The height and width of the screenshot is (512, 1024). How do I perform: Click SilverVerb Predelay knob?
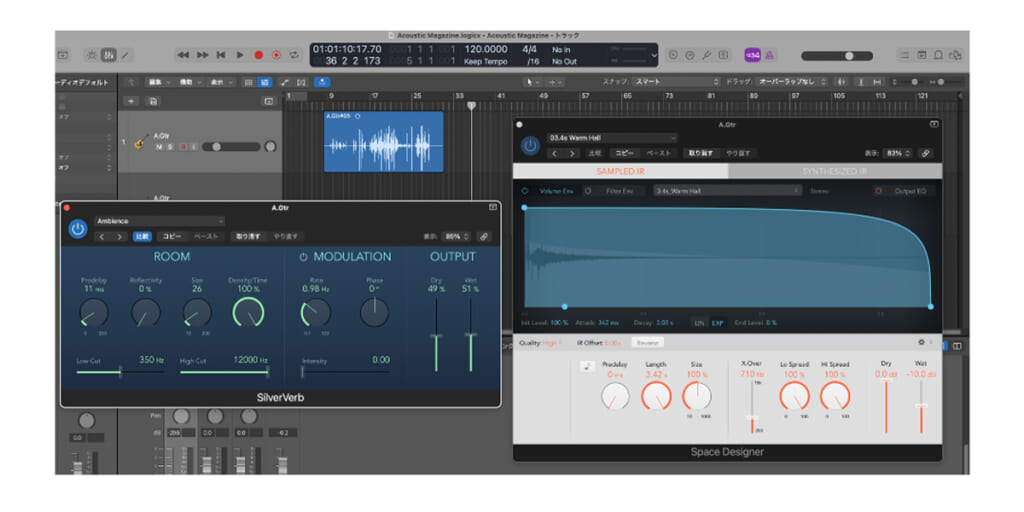click(x=93, y=313)
